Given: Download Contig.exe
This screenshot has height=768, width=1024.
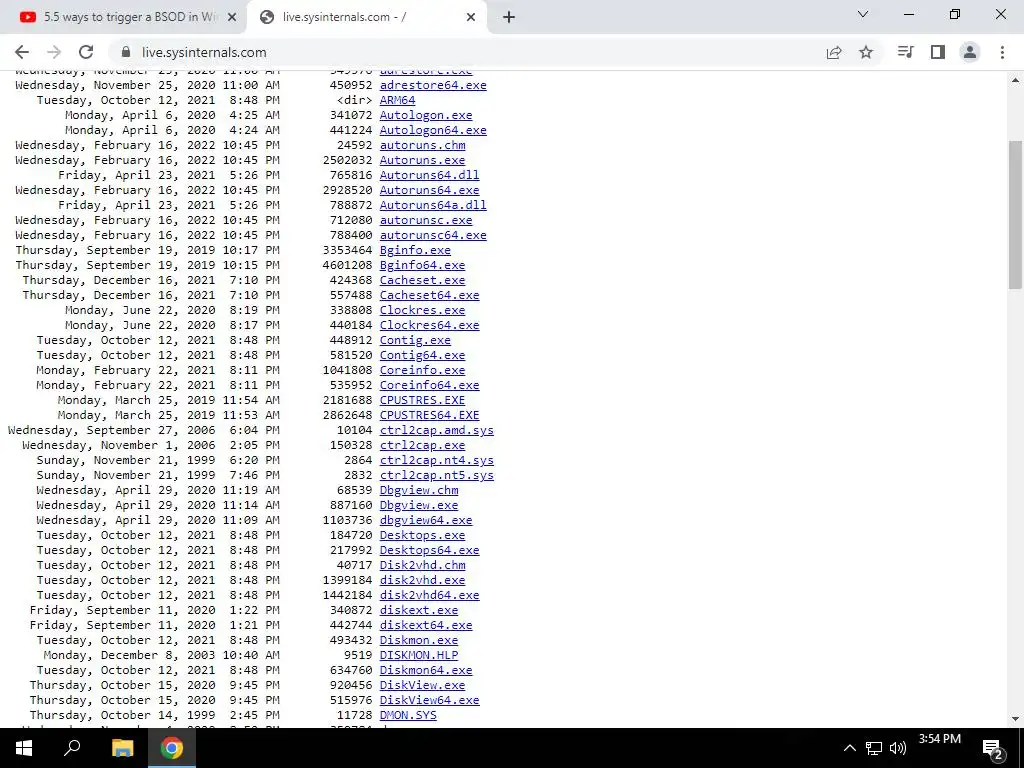Looking at the screenshot, I should [x=415, y=340].
